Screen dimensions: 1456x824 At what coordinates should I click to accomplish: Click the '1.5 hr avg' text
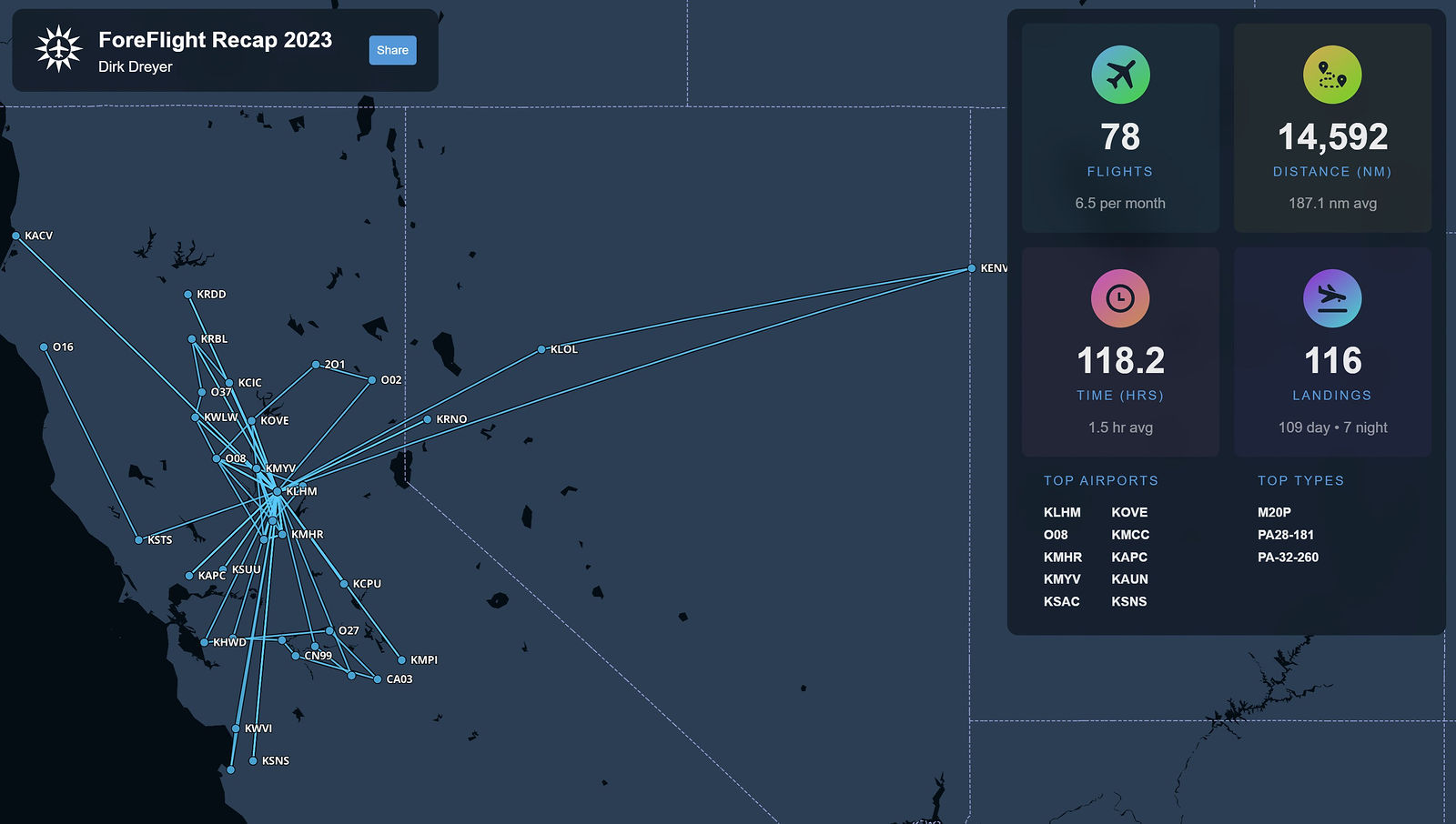click(1120, 427)
